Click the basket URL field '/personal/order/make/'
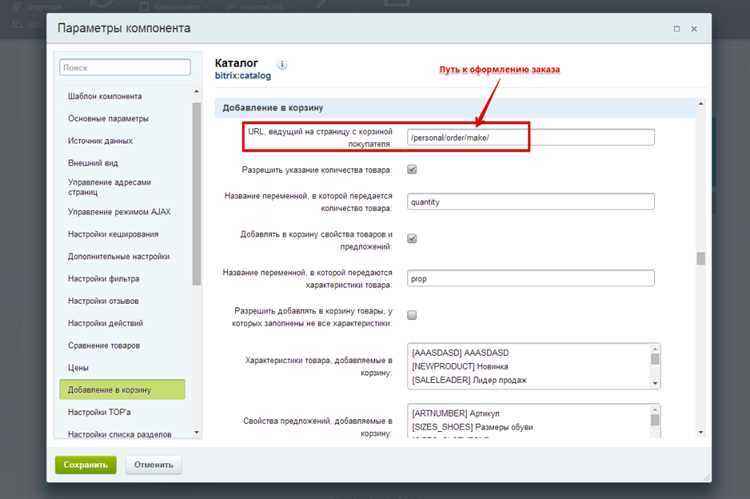The height and width of the screenshot is (499, 750). [530, 137]
